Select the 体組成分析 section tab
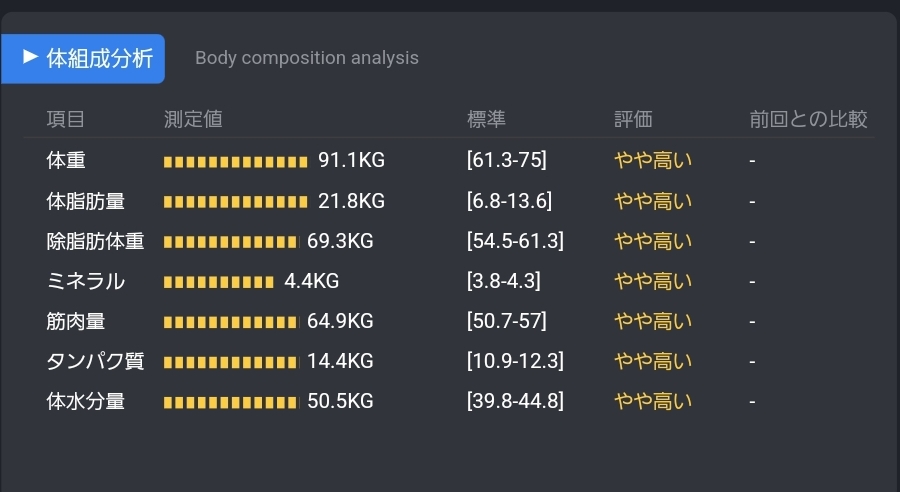 pos(83,59)
